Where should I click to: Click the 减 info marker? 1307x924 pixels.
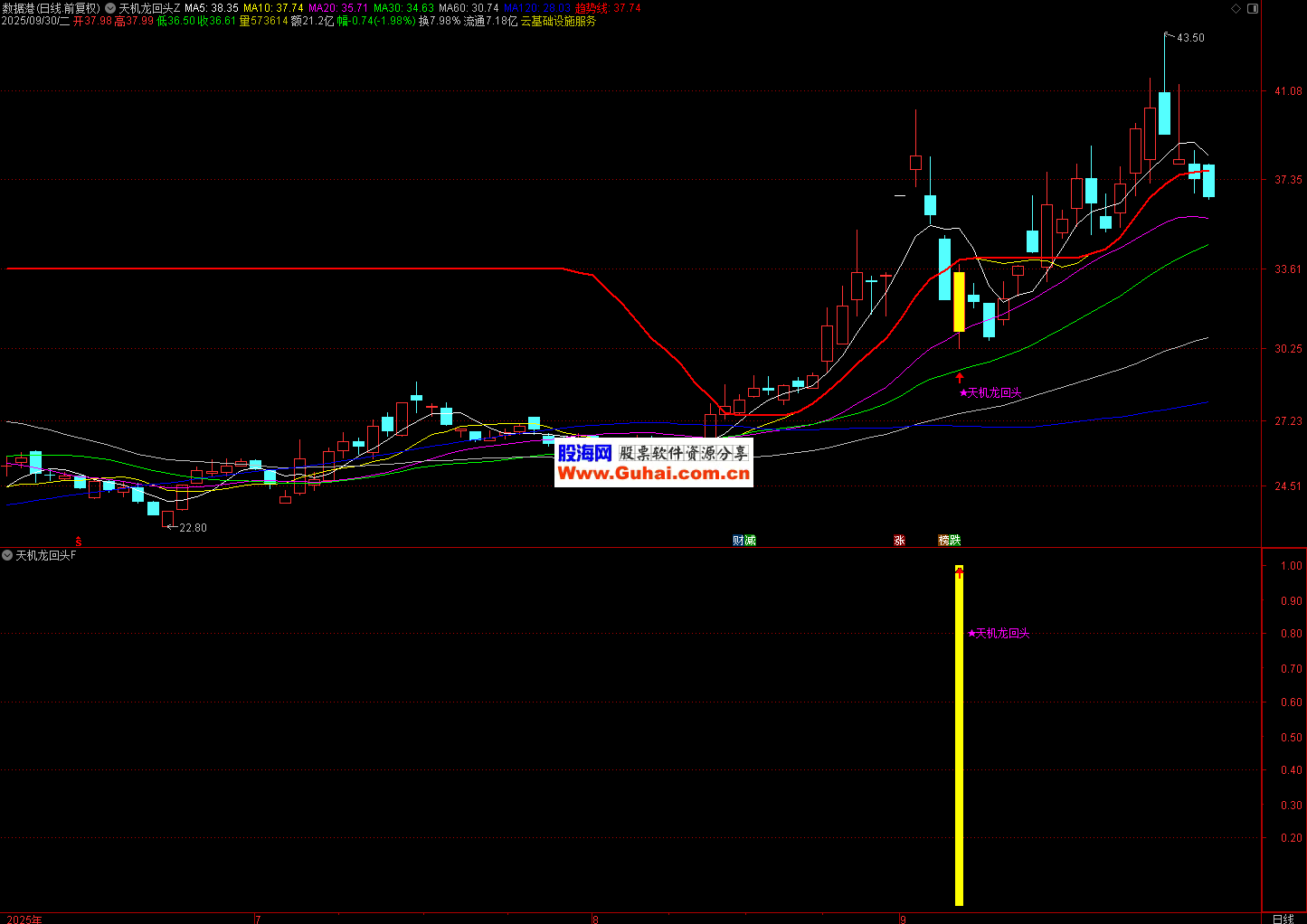point(750,541)
